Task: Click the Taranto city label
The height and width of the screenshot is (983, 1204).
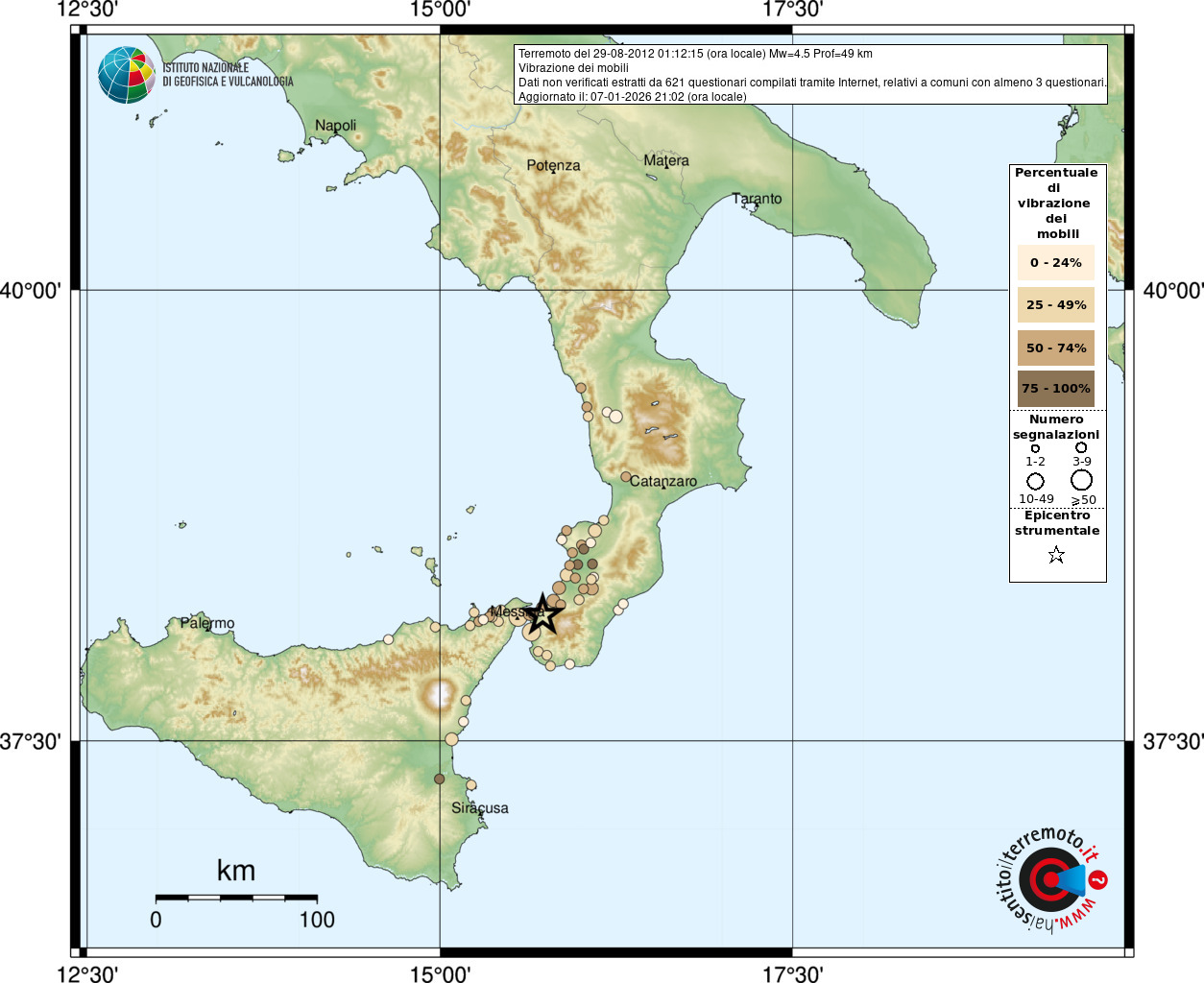Action: (x=757, y=199)
